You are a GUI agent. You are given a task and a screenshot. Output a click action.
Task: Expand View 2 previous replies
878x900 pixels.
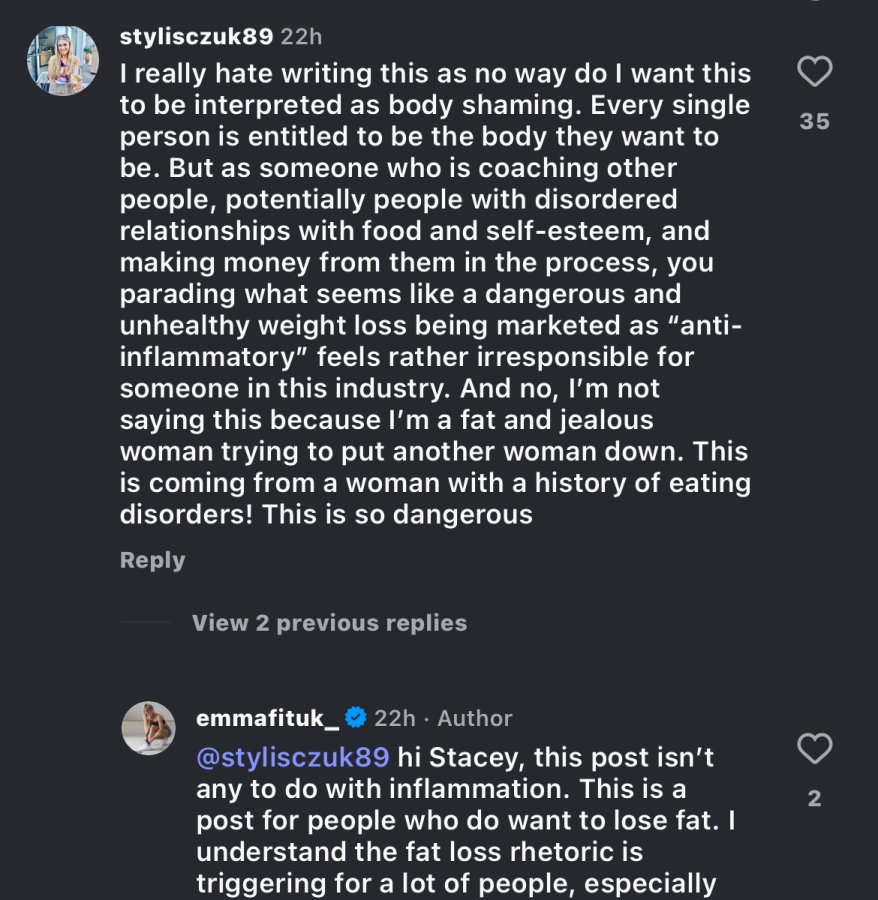coord(329,623)
